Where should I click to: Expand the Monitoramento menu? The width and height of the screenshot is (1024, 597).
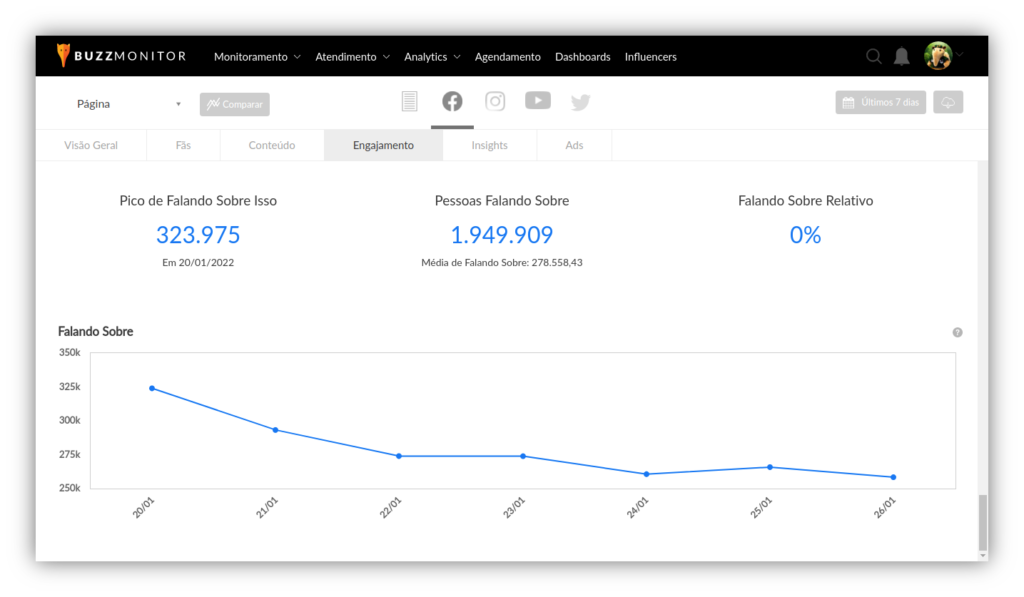pos(257,57)
